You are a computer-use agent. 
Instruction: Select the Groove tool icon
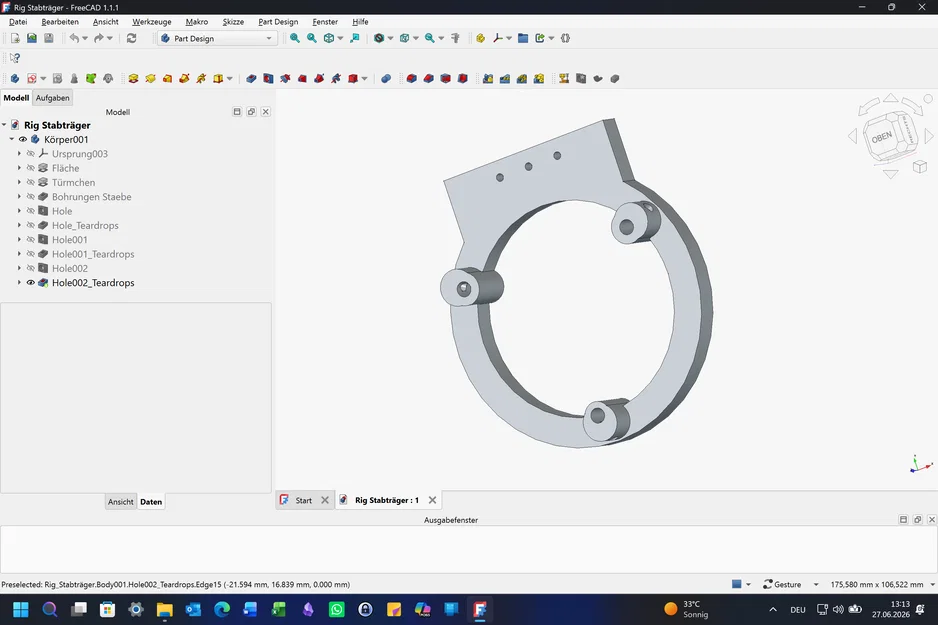tap(285, 78)
